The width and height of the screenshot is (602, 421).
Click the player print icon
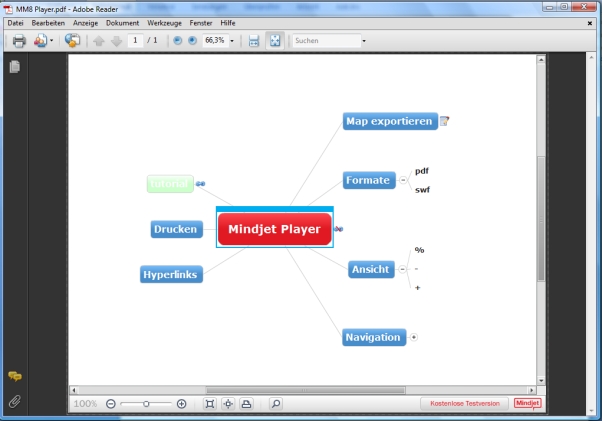[246, 404]
